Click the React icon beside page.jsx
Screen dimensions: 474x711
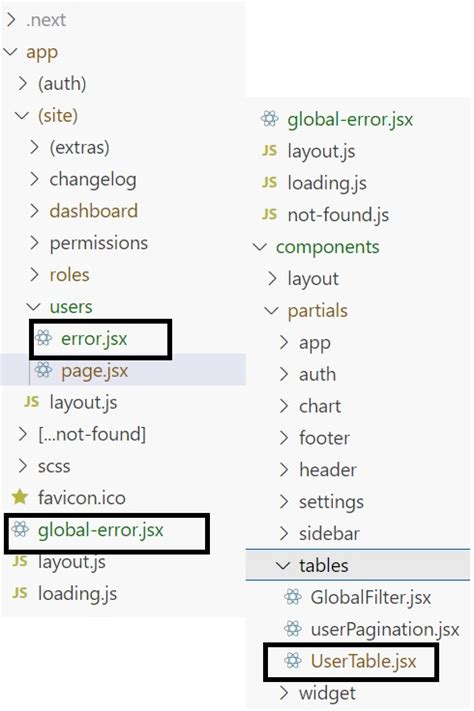(x=44, y=370)
